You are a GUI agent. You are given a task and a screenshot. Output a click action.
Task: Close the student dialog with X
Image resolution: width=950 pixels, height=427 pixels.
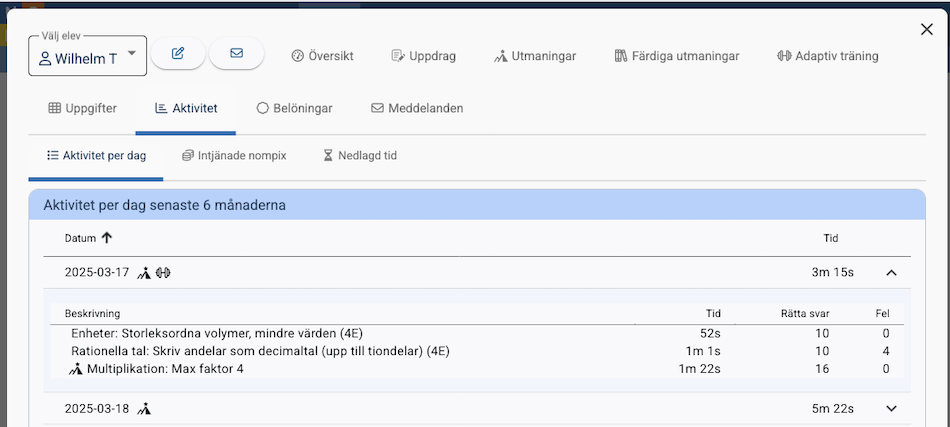tap(926, 30)
